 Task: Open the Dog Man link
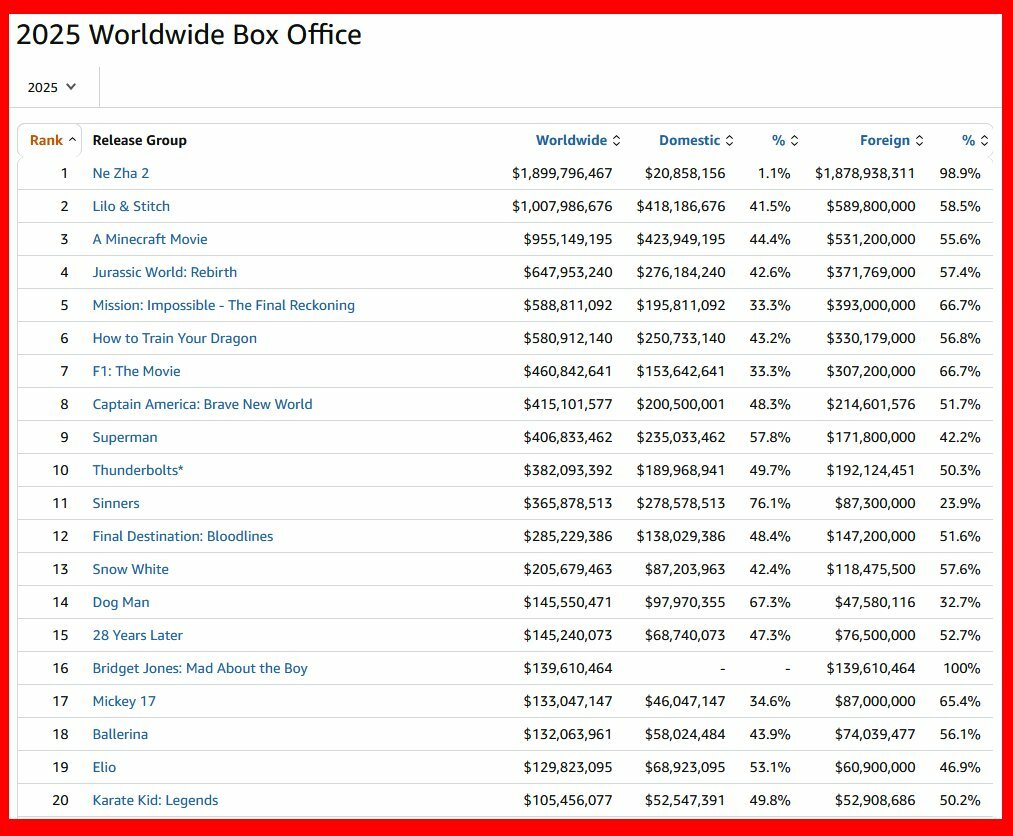tap(121, 602)
